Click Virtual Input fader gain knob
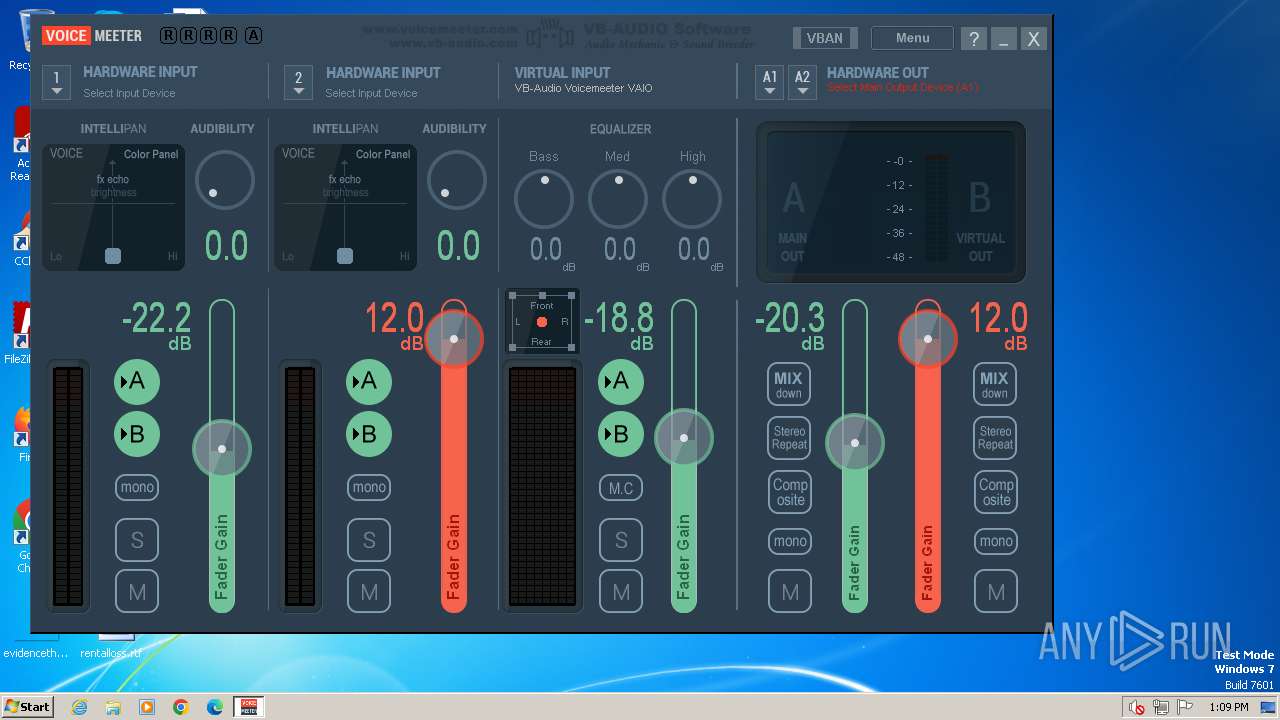This screenshot has height=720, width=1280. tap(684, 438)
